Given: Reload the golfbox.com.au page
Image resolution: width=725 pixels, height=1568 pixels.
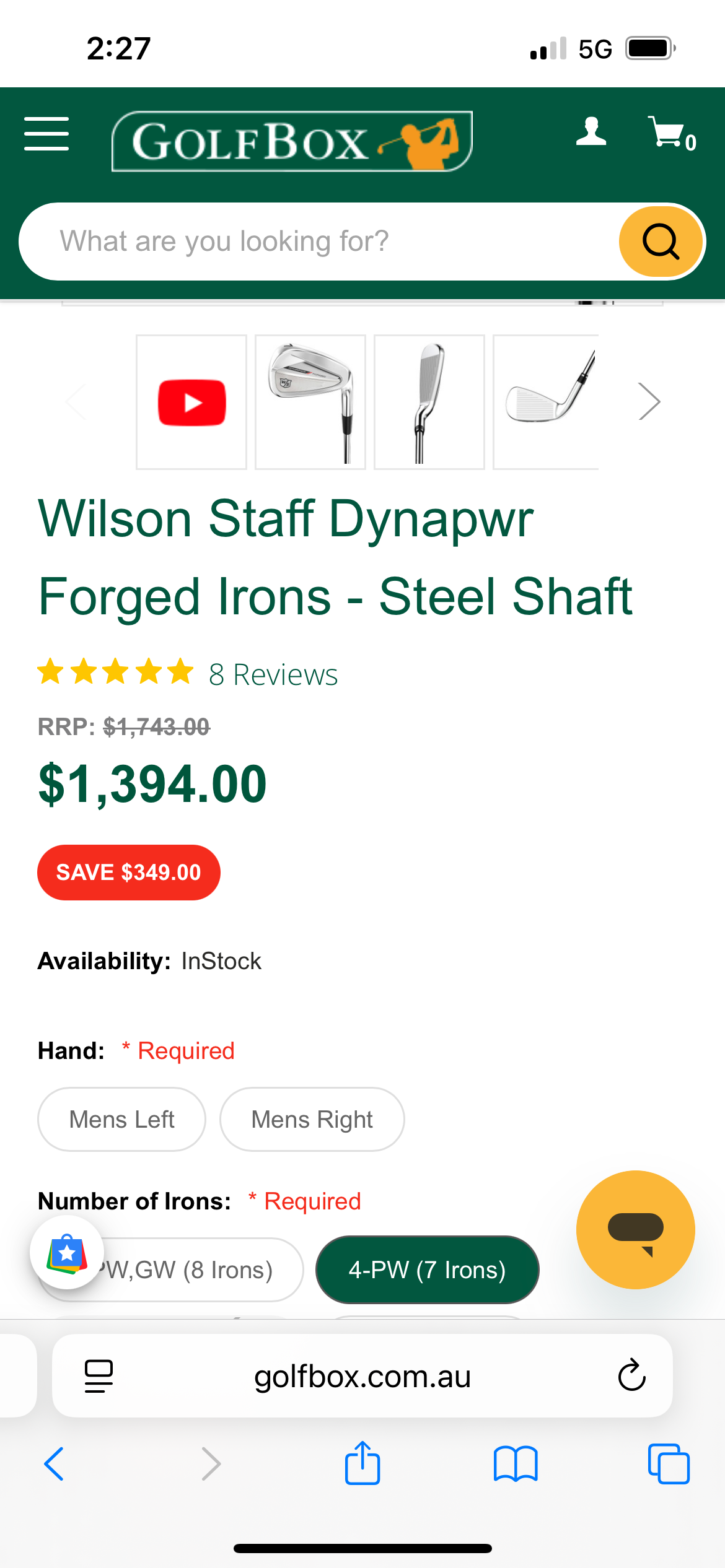Looking at the screenshot, I should [631, 1375].
